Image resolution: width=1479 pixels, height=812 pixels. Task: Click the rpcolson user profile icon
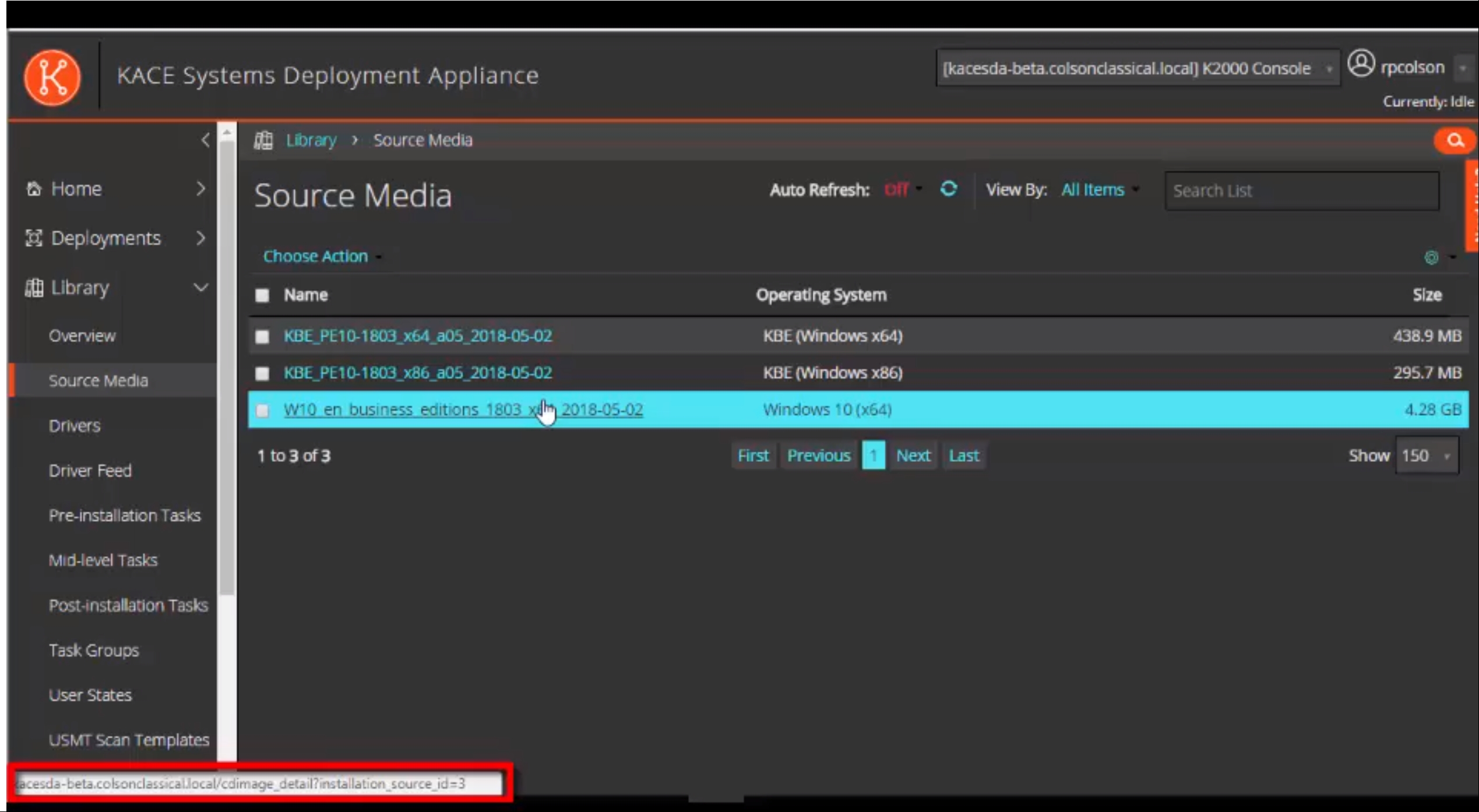click(1361, 64)
